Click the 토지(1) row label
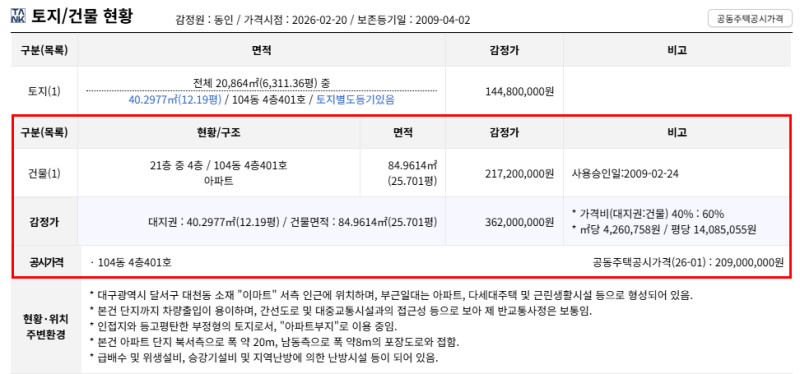Image resolution: width=800 pixels, height=374 pixels. click(44, 91)
